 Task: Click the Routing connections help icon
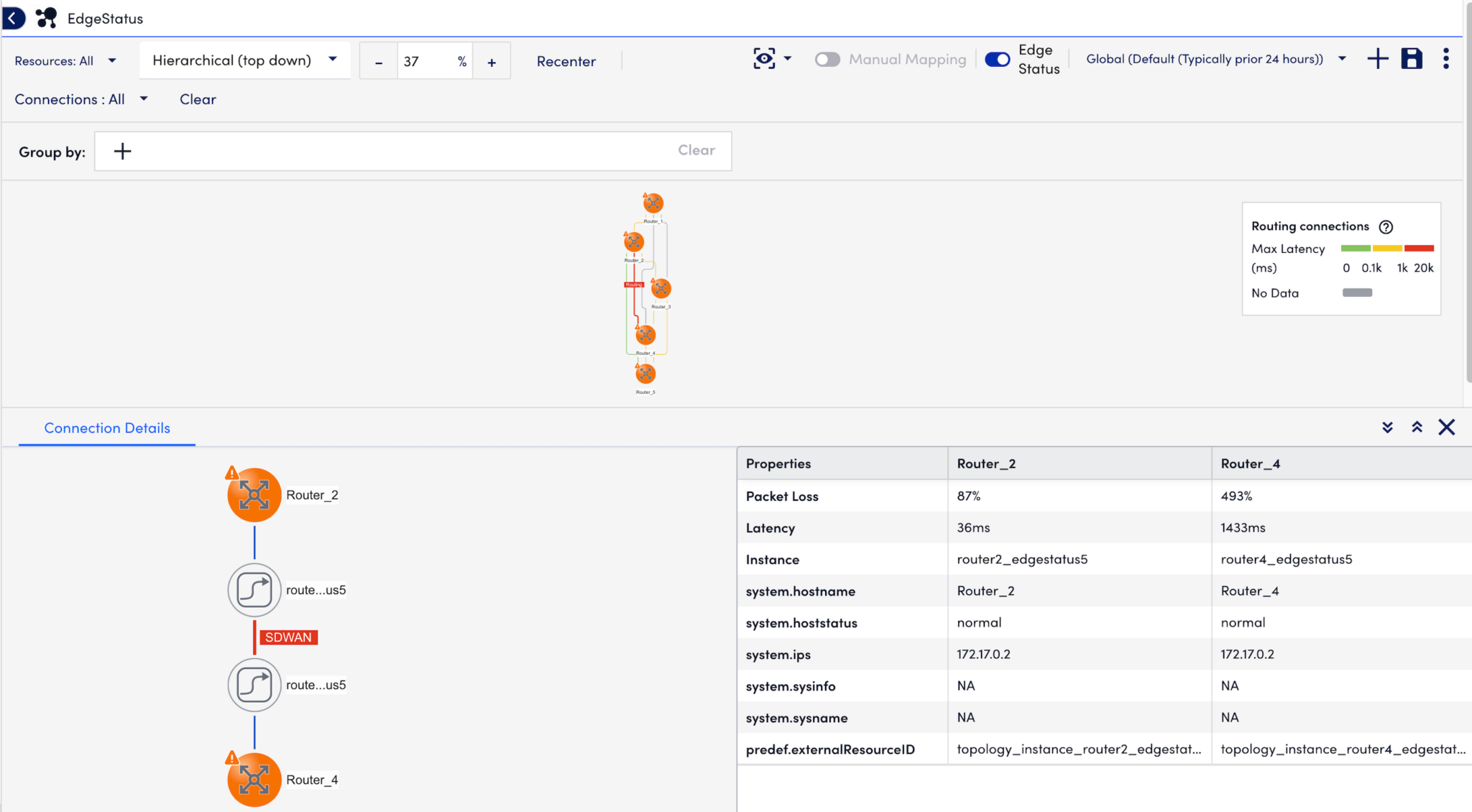(1386, 227)
